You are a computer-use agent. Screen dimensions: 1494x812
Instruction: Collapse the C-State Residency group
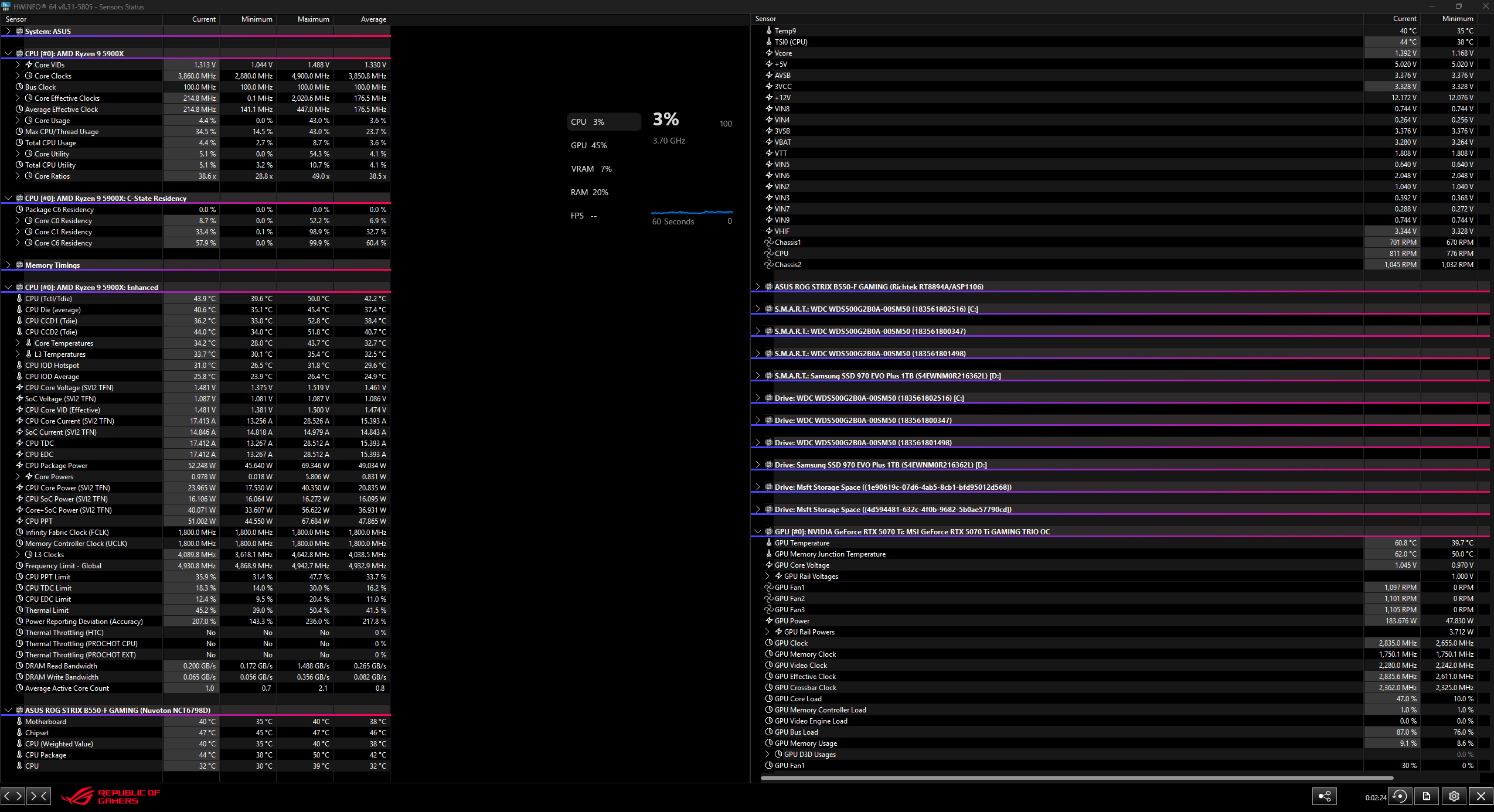point(8,198)
